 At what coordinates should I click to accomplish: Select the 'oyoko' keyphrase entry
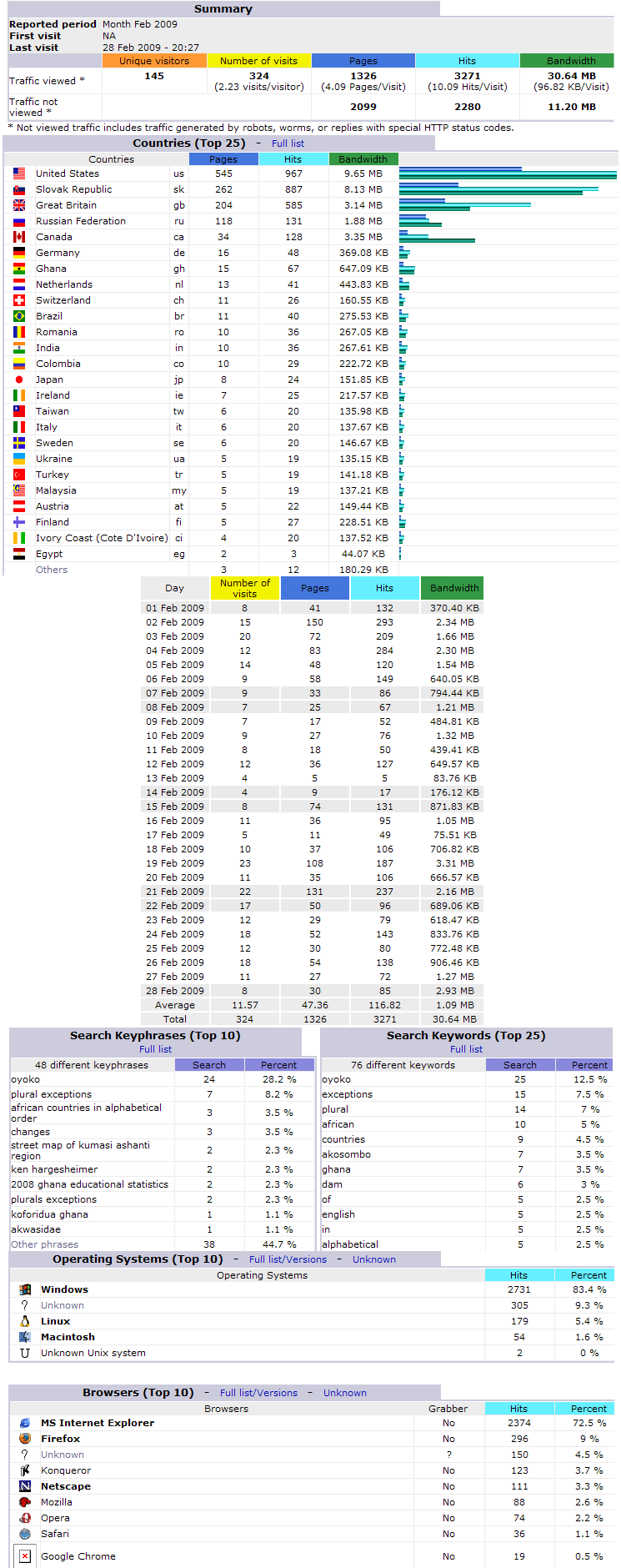[x=25, y=1079]
